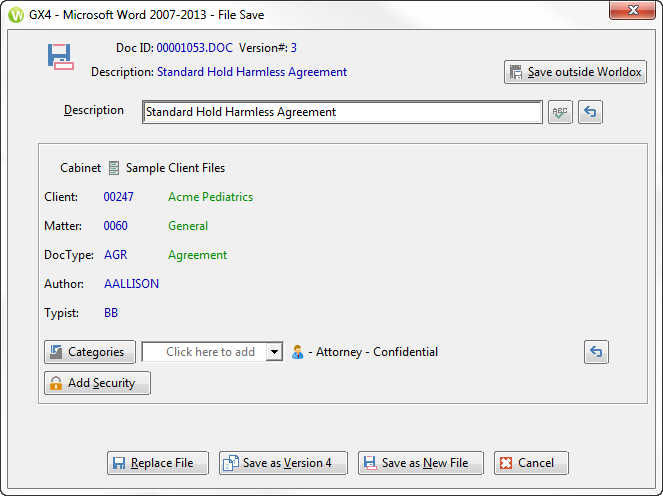This screenshot has width=663, height=496.
Task: Click the spell check ABC icon button
Action: 560,112
